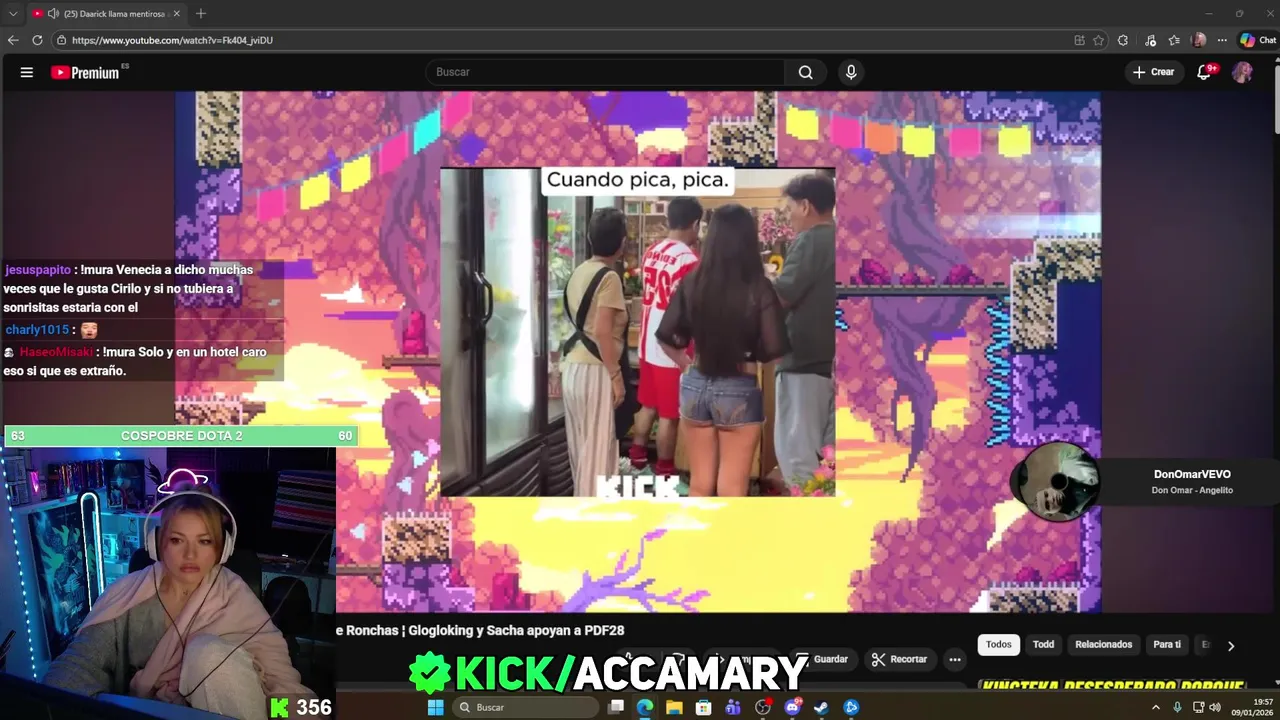Screen dimensions: 1280x720
Task: Click the page vertical scrollbar
Action: coord(1275,100)
